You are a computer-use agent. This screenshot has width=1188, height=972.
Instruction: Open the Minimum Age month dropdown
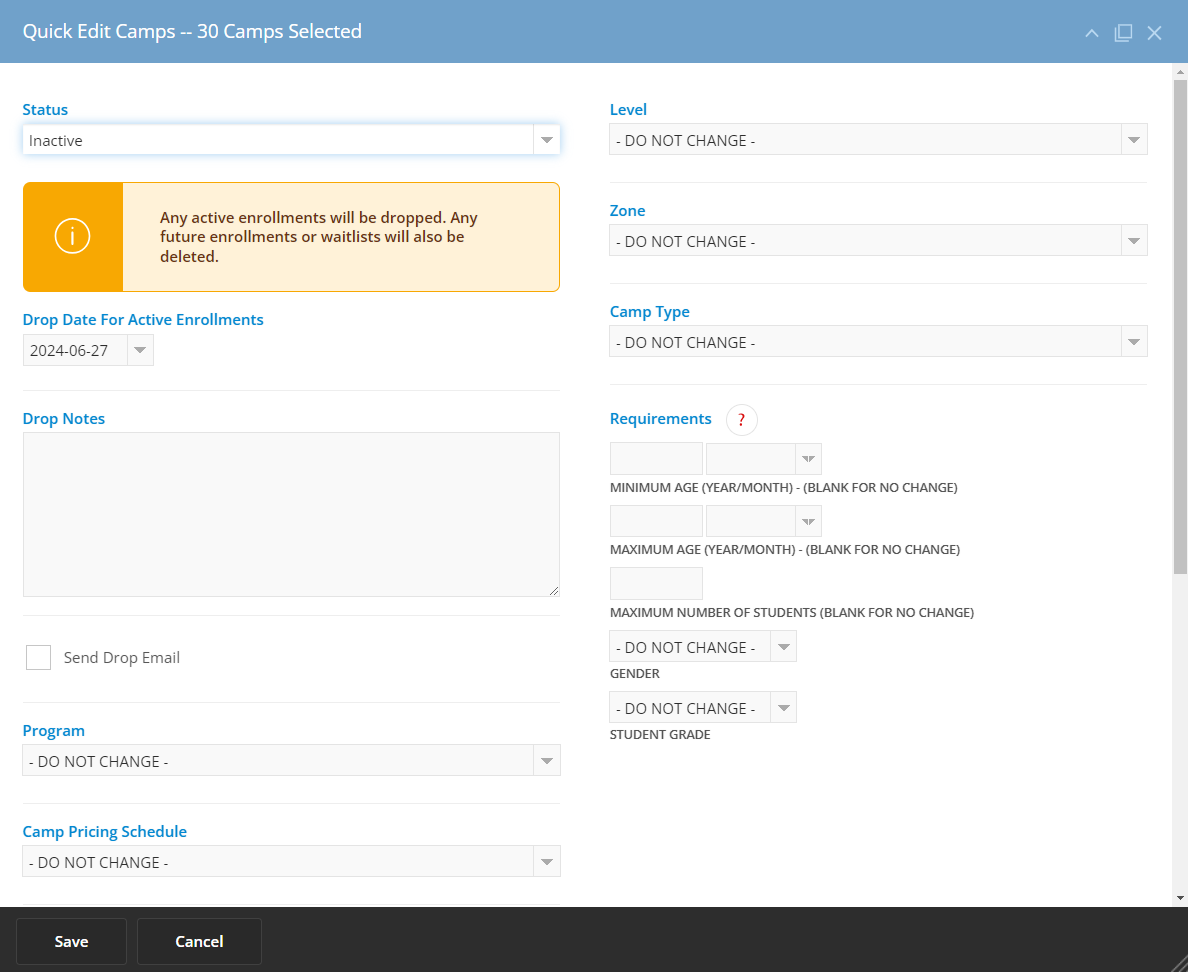click(764, 459)
